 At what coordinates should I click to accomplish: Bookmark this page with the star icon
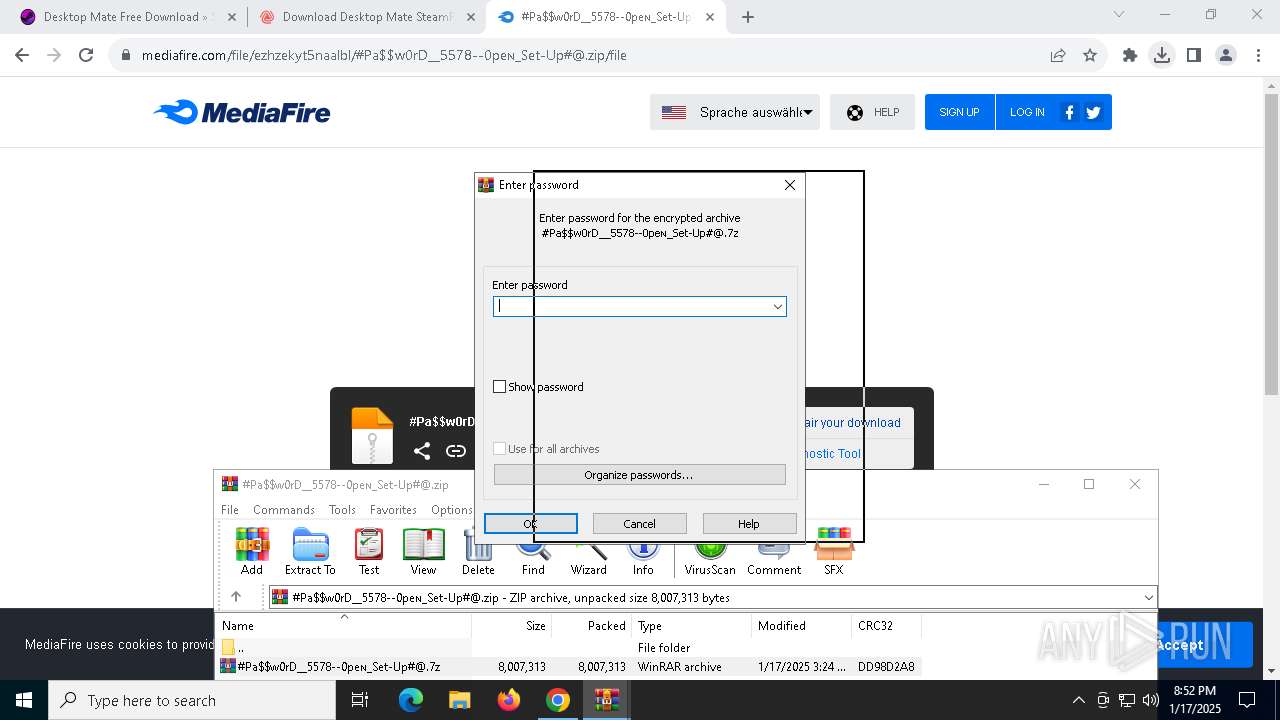click(1090, 55)
